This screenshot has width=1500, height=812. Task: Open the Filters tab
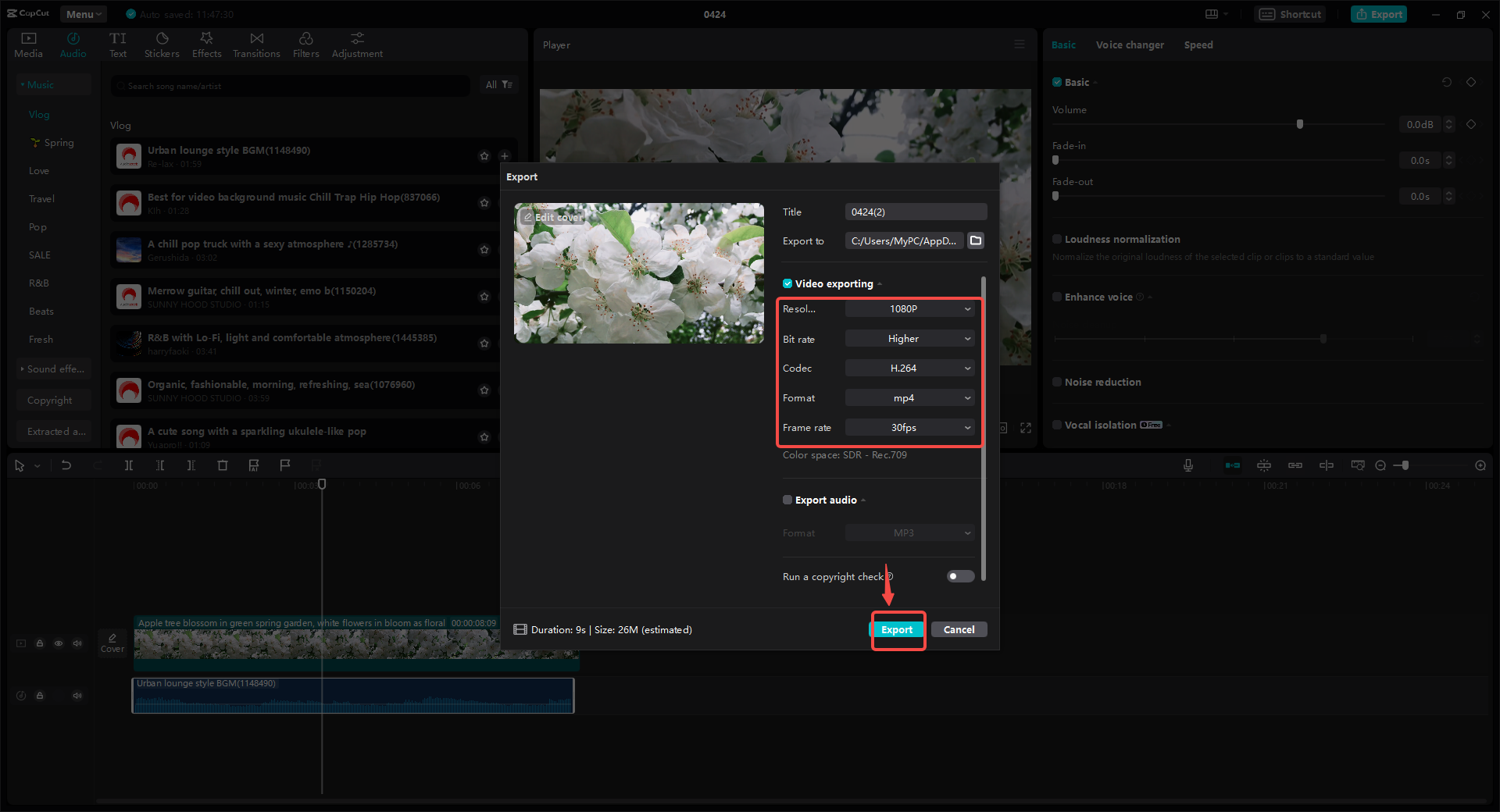pyautogui.click(x=305, y=45)
